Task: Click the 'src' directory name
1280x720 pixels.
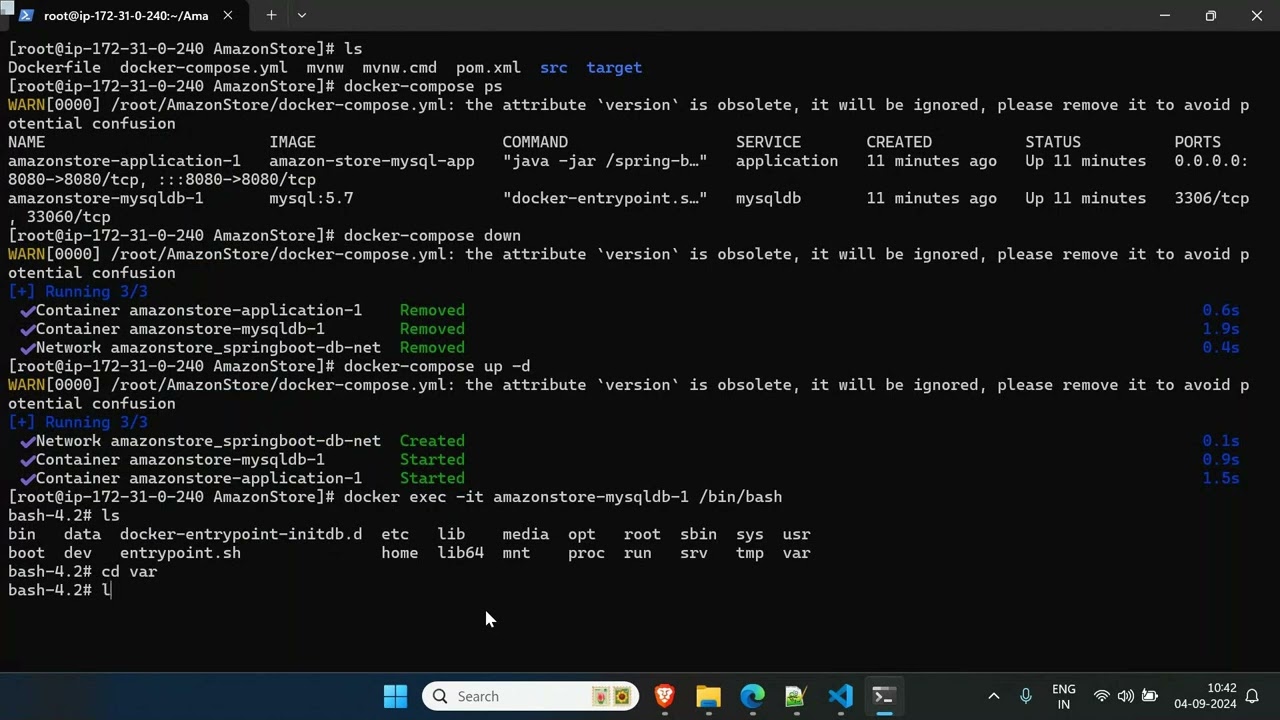Action: pyautogui.click(x=554, y=67)
